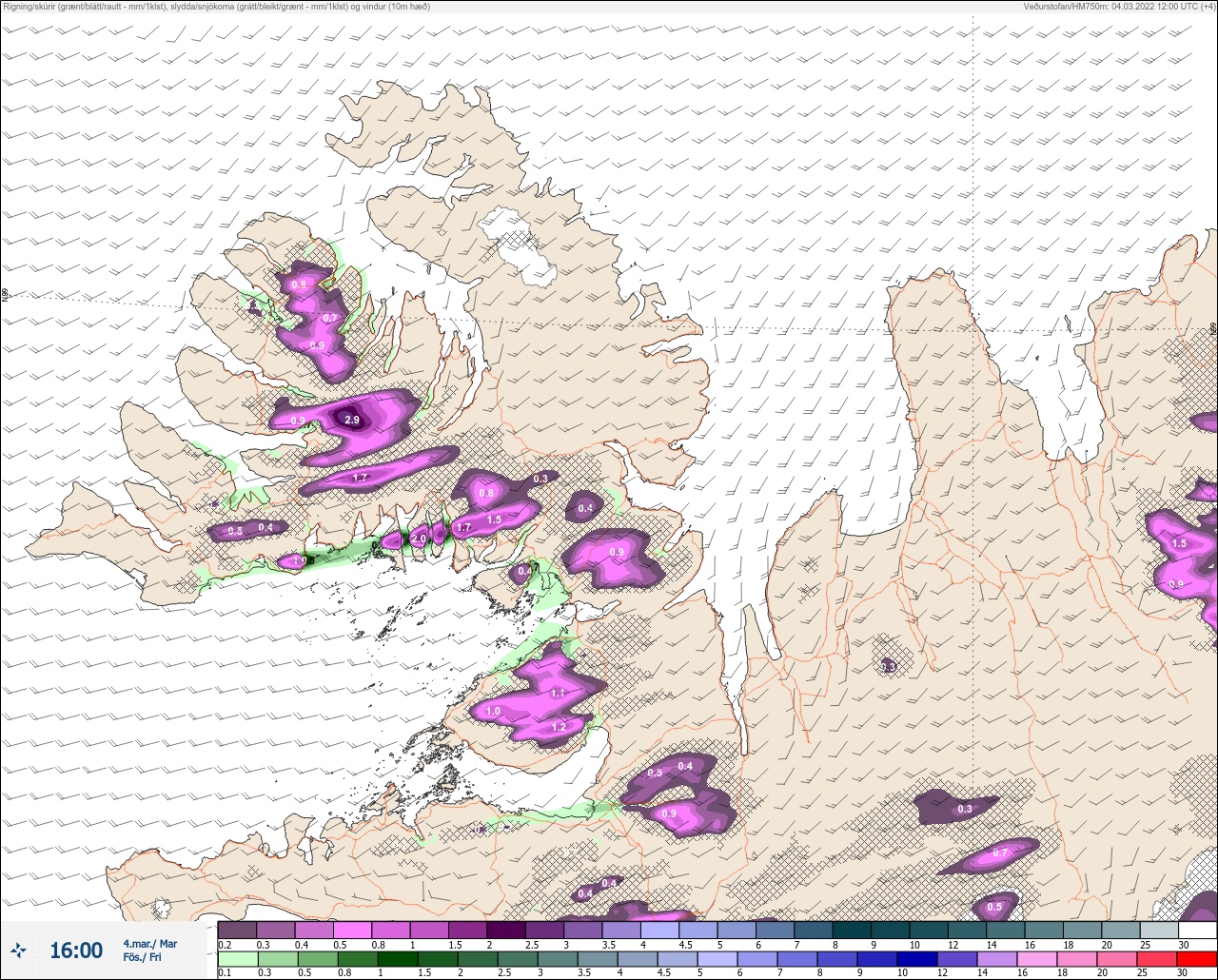Click the 'Rigning/skúrir' map title caption
The image size is (1218, 980).
point(216,6)
